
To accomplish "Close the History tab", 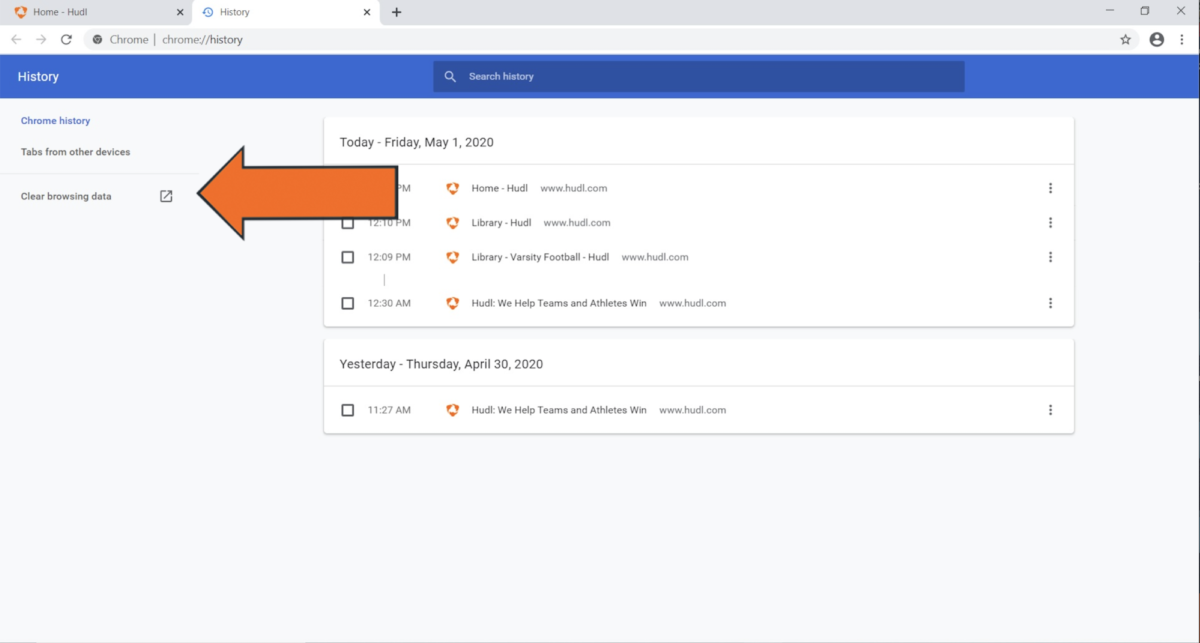I will [367, 12].
